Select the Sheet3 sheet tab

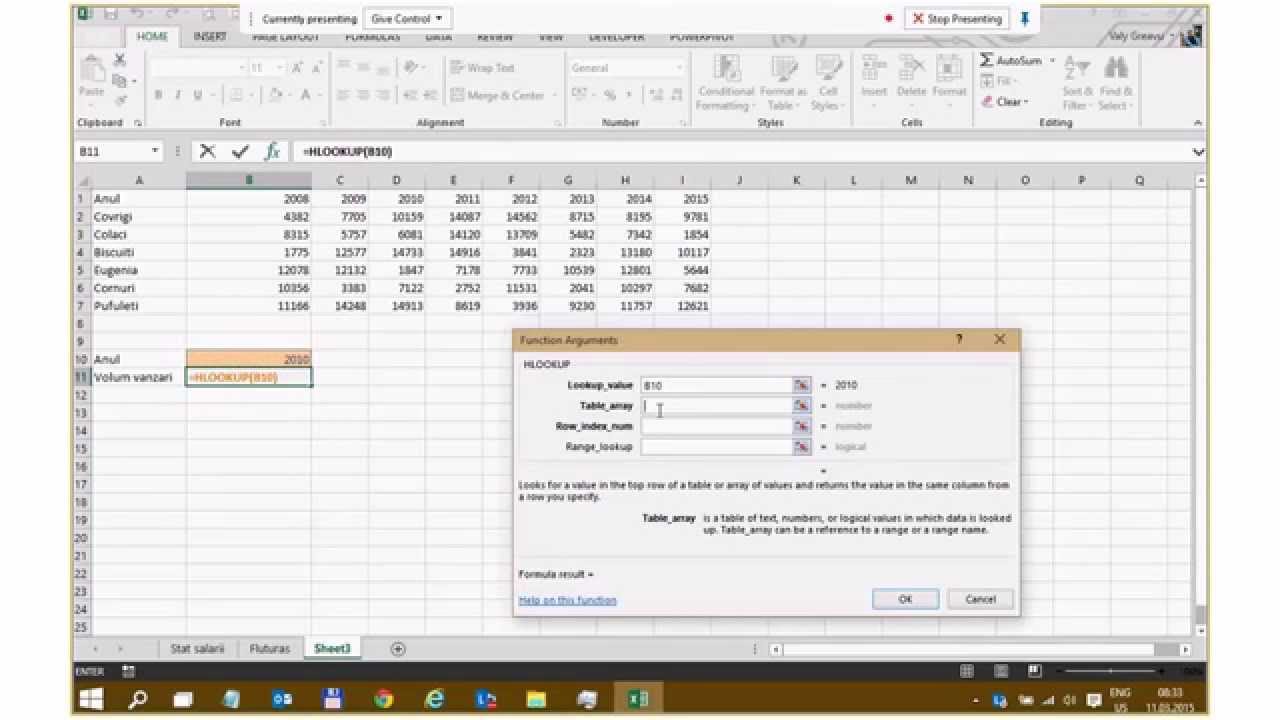click(333, 649)
